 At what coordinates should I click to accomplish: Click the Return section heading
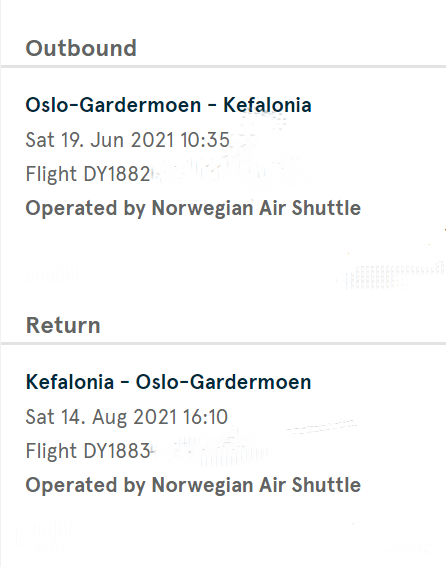(x=63, y=325)
